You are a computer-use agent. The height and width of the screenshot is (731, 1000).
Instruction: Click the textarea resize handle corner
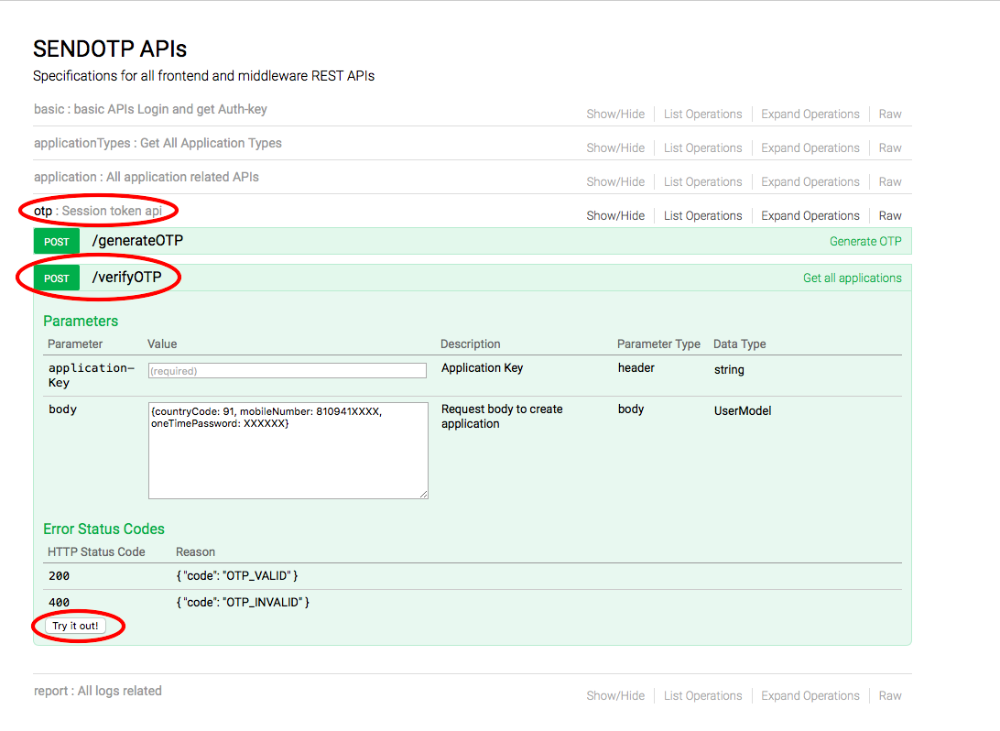click(x=424, y=494)
